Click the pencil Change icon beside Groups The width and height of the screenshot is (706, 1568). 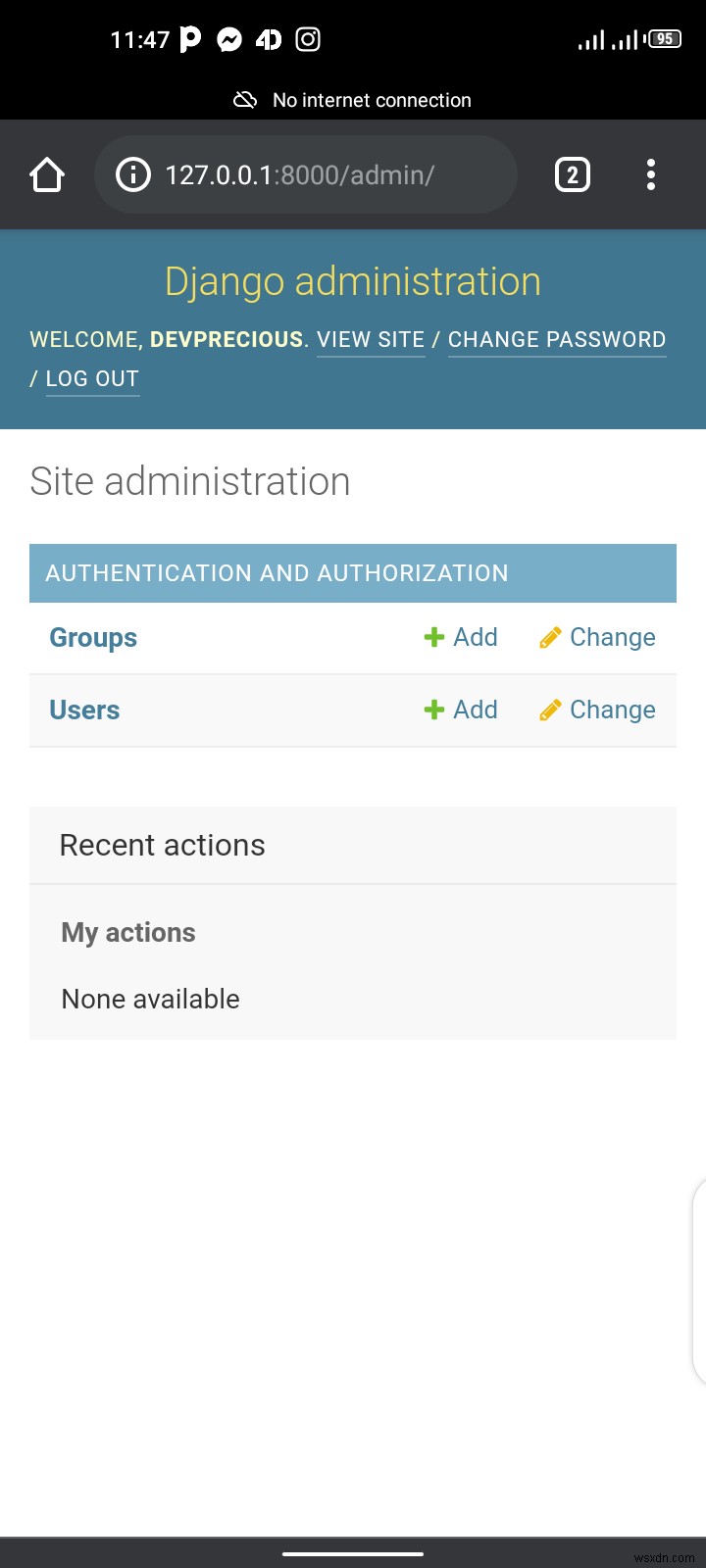[550, 637]
